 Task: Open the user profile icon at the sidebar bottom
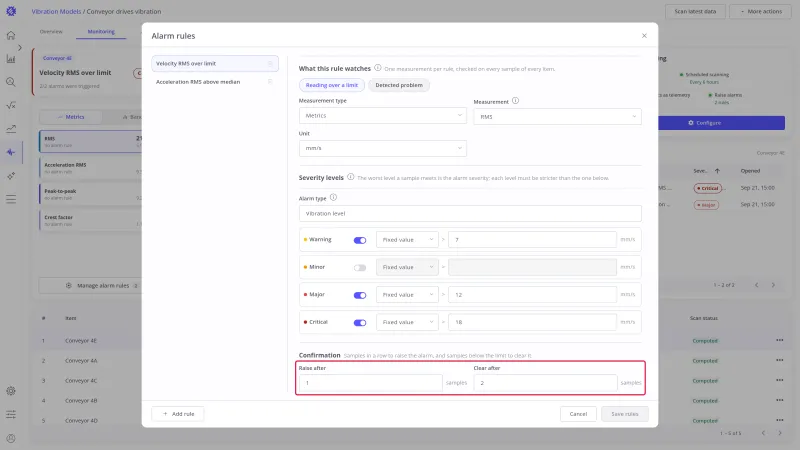pyautogui.click(x=11, y=438)
